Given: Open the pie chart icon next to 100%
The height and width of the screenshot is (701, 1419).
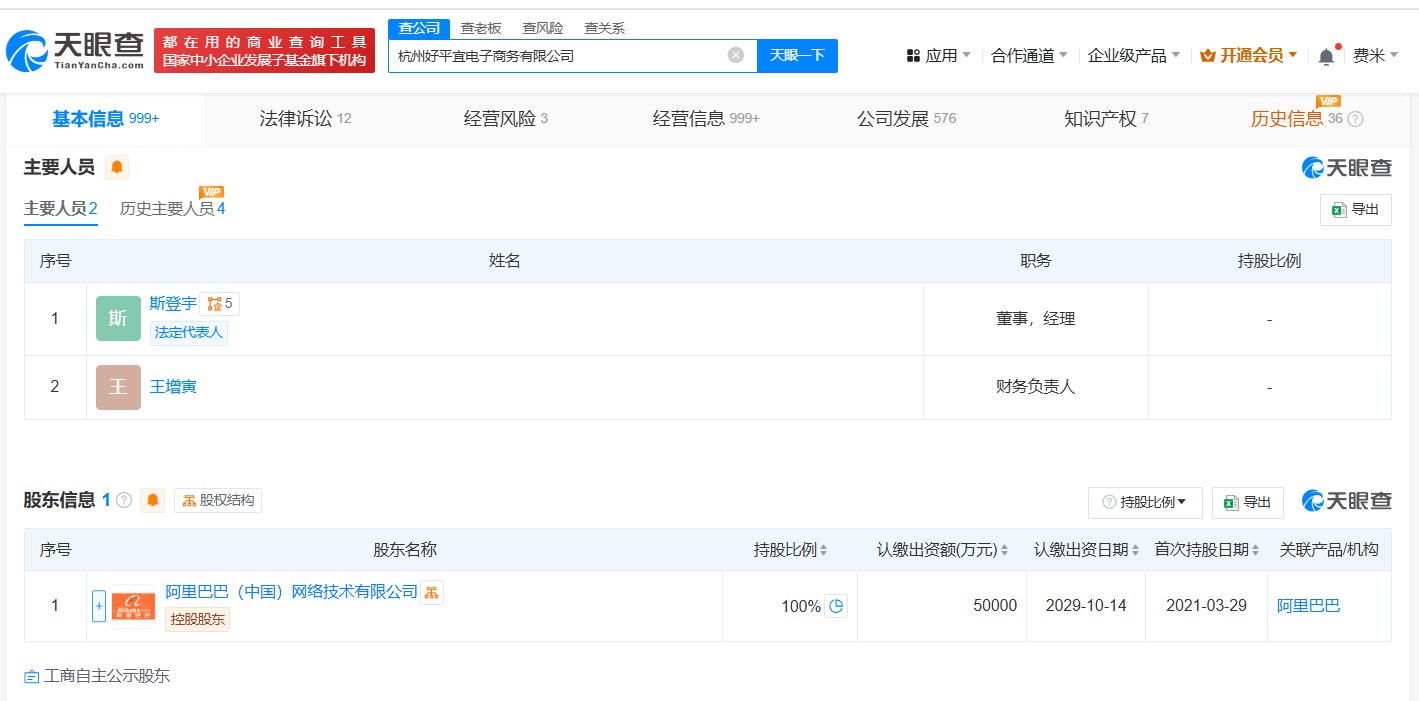Looking at the screenshot, I should 836,606.
